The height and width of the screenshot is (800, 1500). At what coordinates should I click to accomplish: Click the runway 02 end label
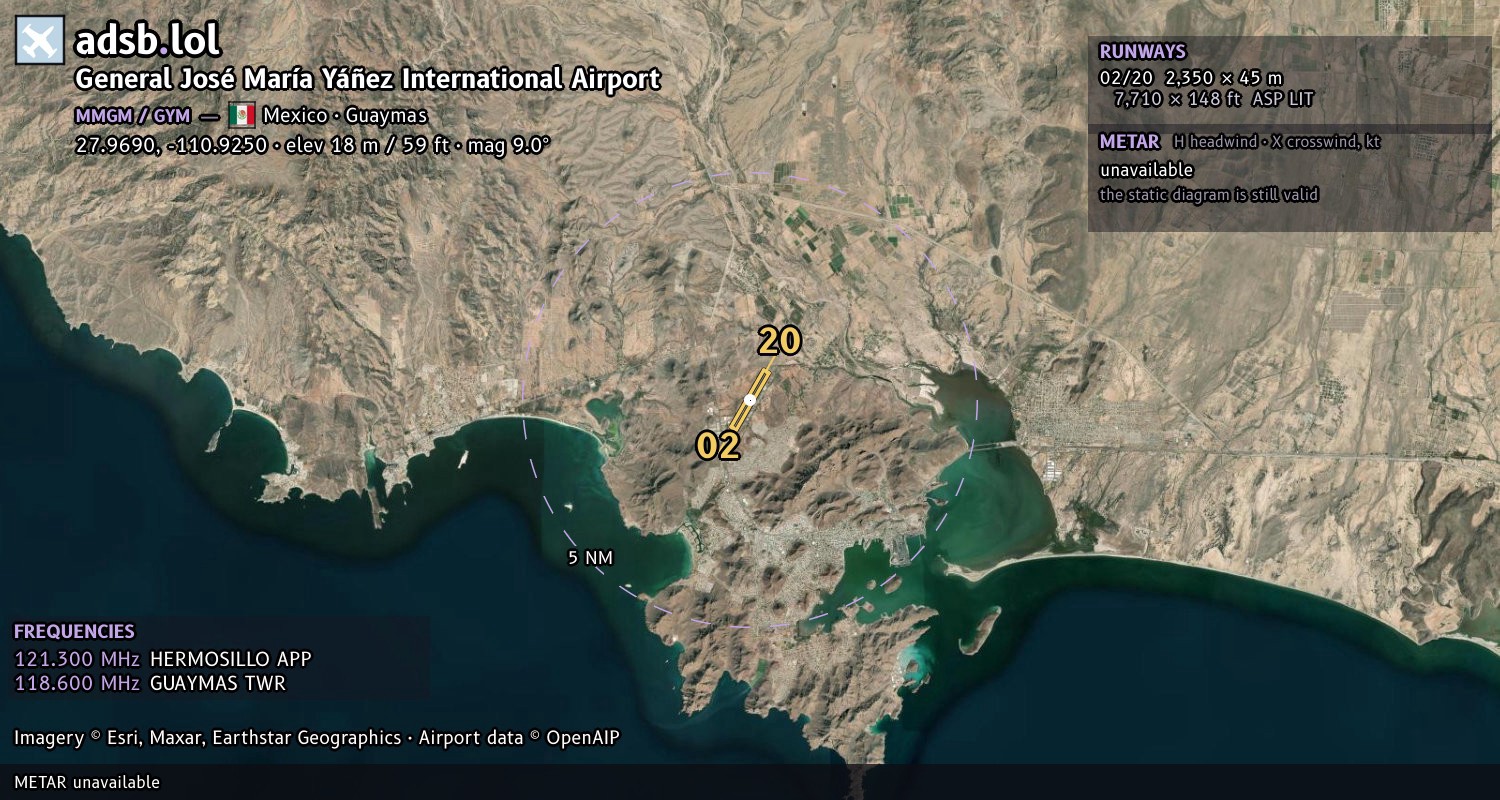[718, 446]
